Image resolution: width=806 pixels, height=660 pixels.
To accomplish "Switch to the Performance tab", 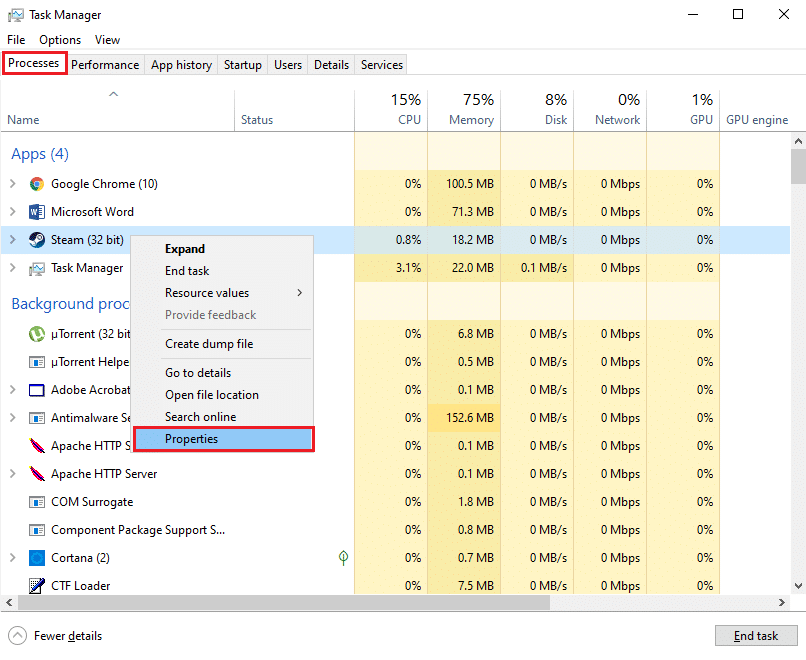I will coord(105,65).
